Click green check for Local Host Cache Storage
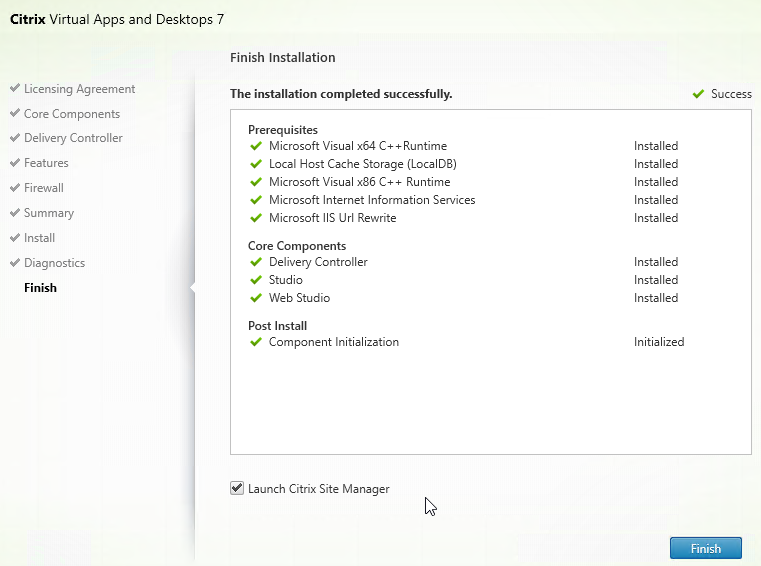The image size is (761, 566). [x=256, y=164]
